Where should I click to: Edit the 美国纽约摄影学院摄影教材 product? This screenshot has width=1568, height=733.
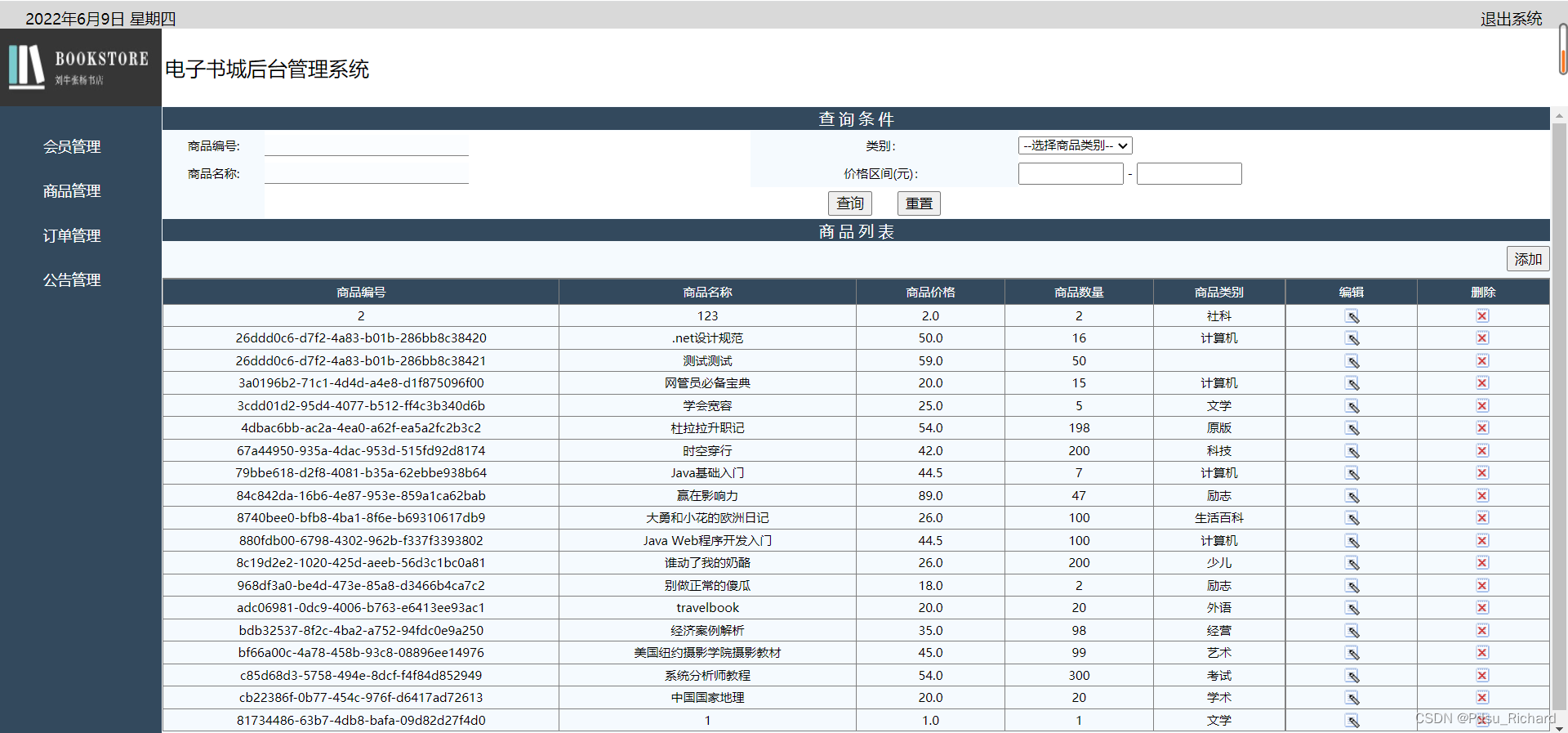(x=1352, y=653)
